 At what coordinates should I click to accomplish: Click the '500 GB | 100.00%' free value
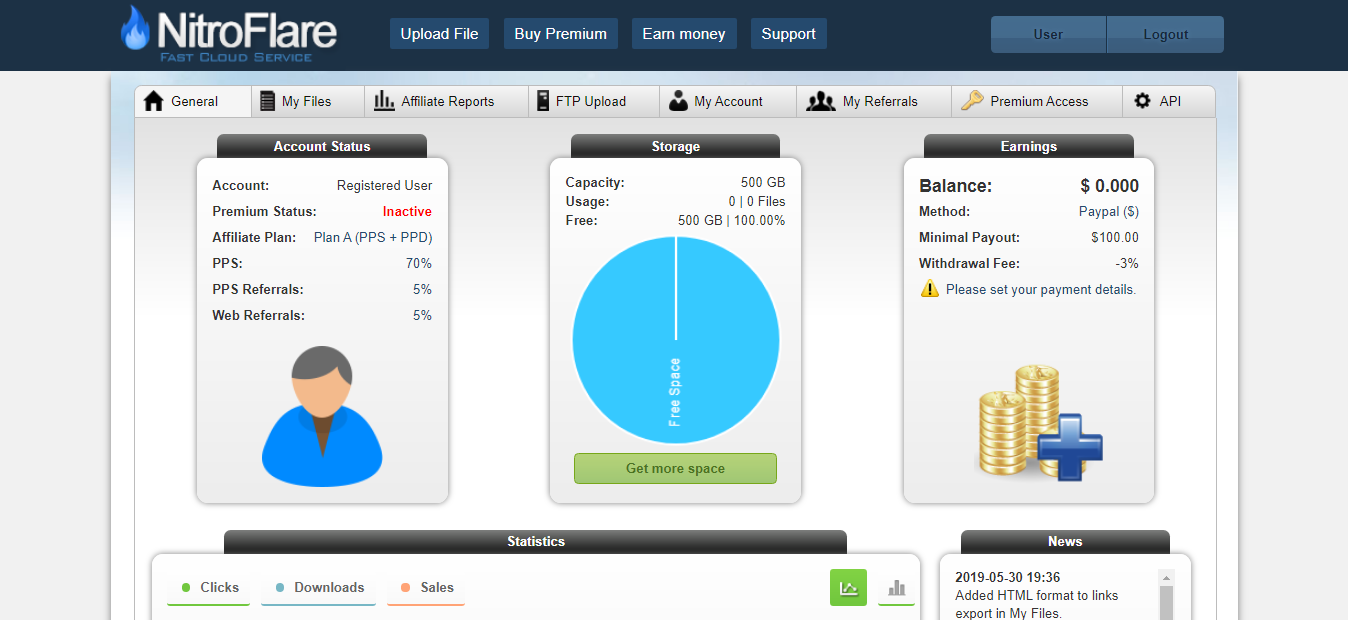(x=732, y=221)
